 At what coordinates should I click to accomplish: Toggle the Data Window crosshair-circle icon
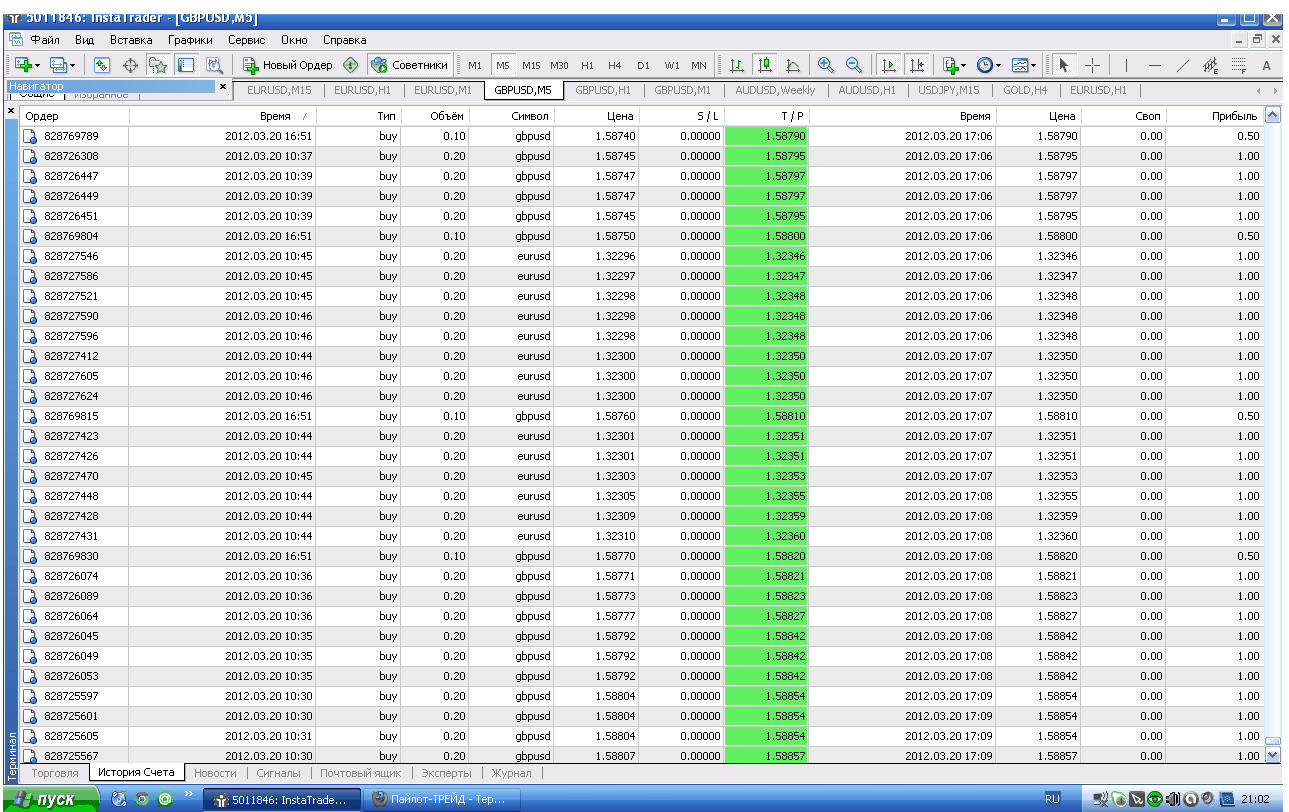(x=130, y=65)
